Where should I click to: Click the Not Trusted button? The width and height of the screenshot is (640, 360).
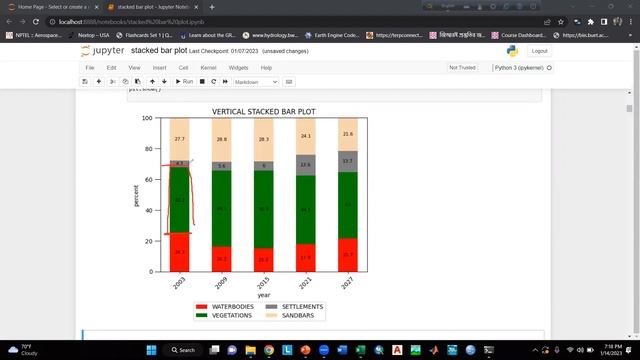462,68
